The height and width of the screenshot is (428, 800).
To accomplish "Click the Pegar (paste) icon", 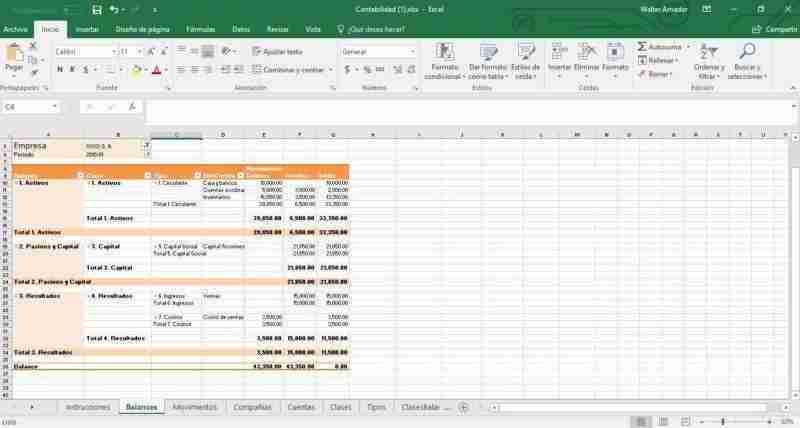I will point(14,55).
